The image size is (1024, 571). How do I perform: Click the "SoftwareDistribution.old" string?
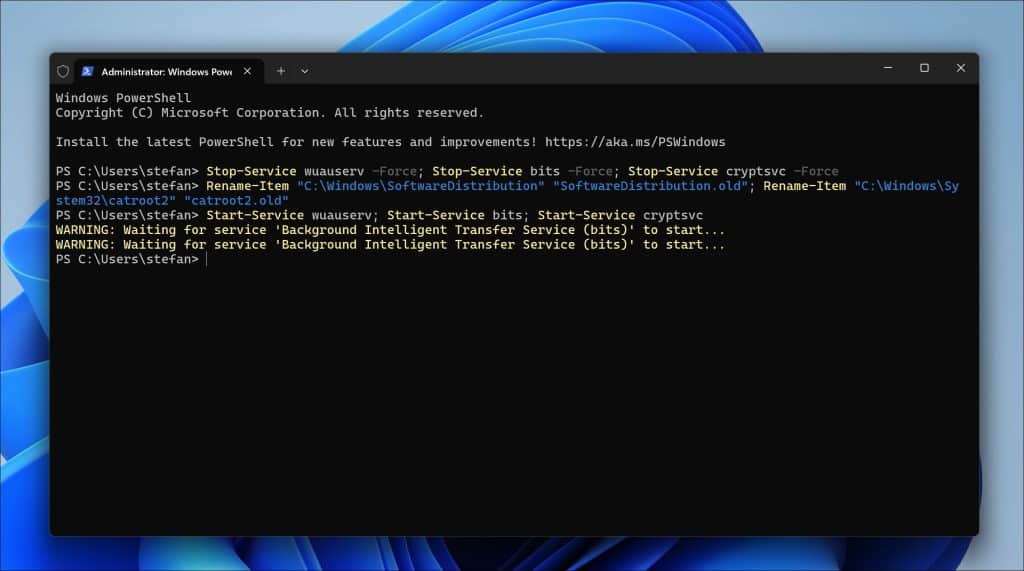pos(650,186)
